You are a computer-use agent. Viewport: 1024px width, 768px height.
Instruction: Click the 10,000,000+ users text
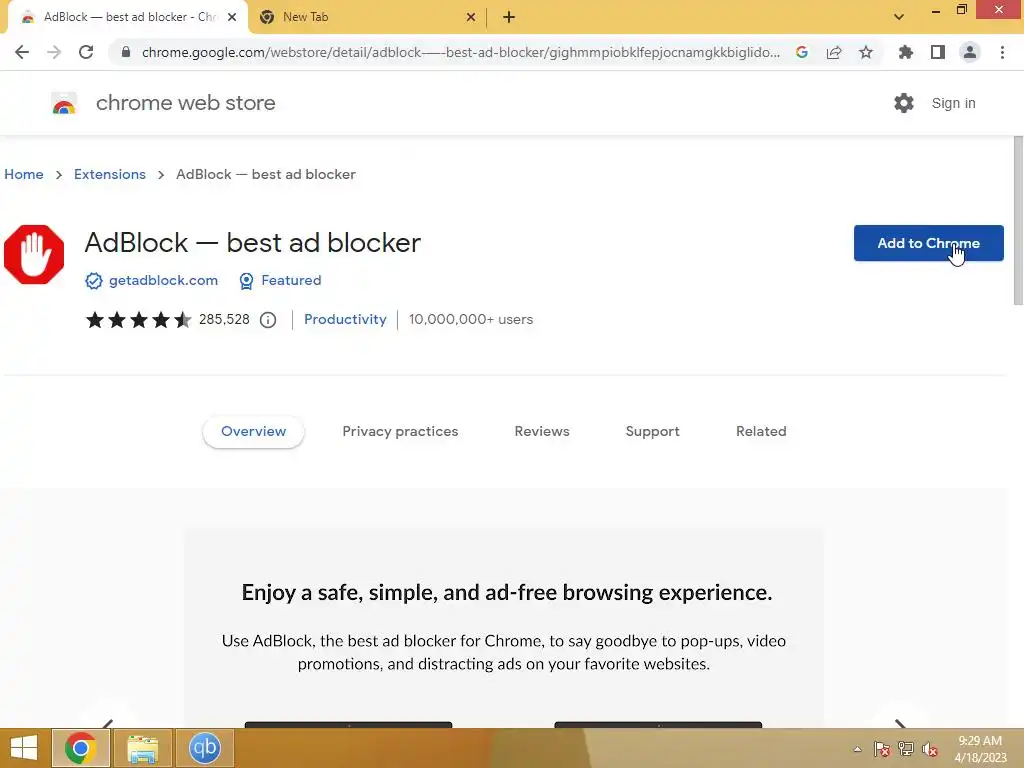pyautogui.click(x=471, y=320)
